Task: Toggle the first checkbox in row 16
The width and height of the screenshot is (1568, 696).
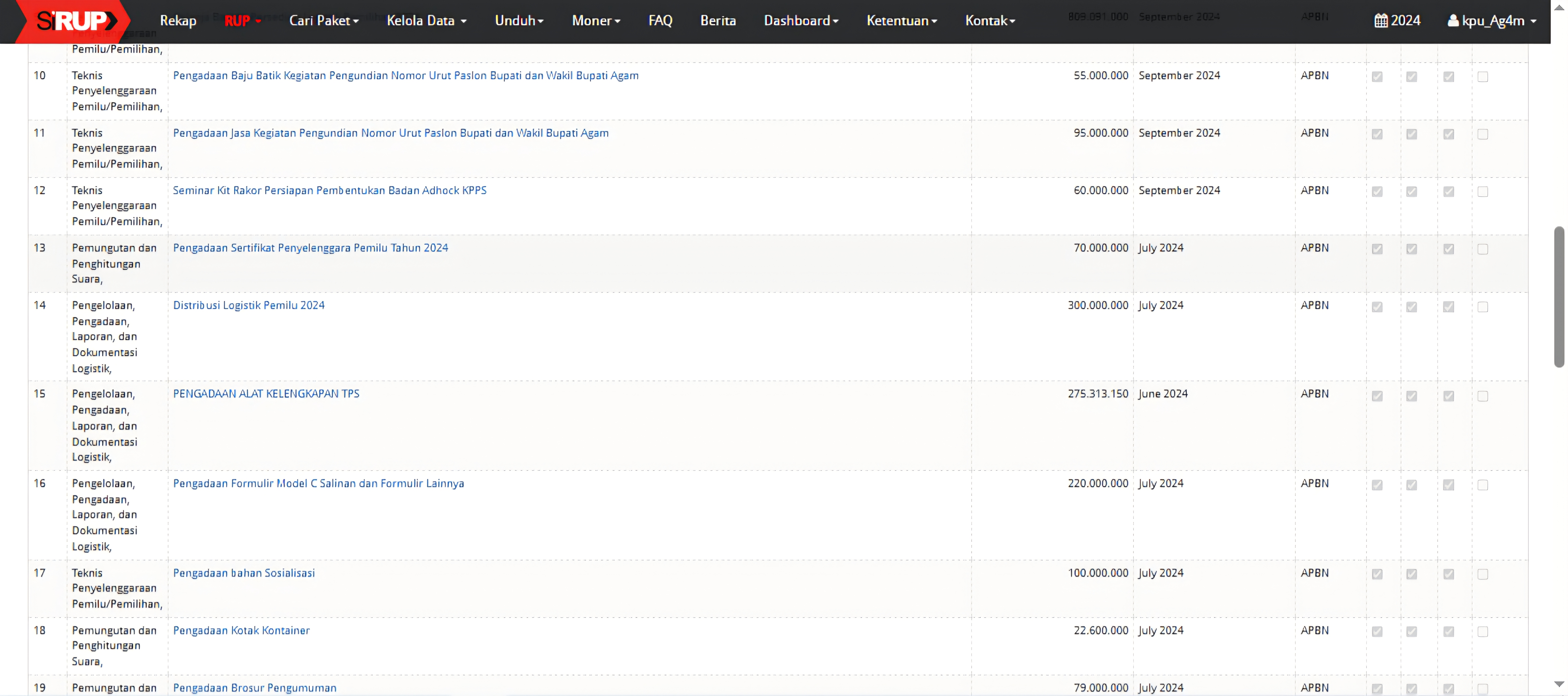Action: click(x=1377, y=485)
